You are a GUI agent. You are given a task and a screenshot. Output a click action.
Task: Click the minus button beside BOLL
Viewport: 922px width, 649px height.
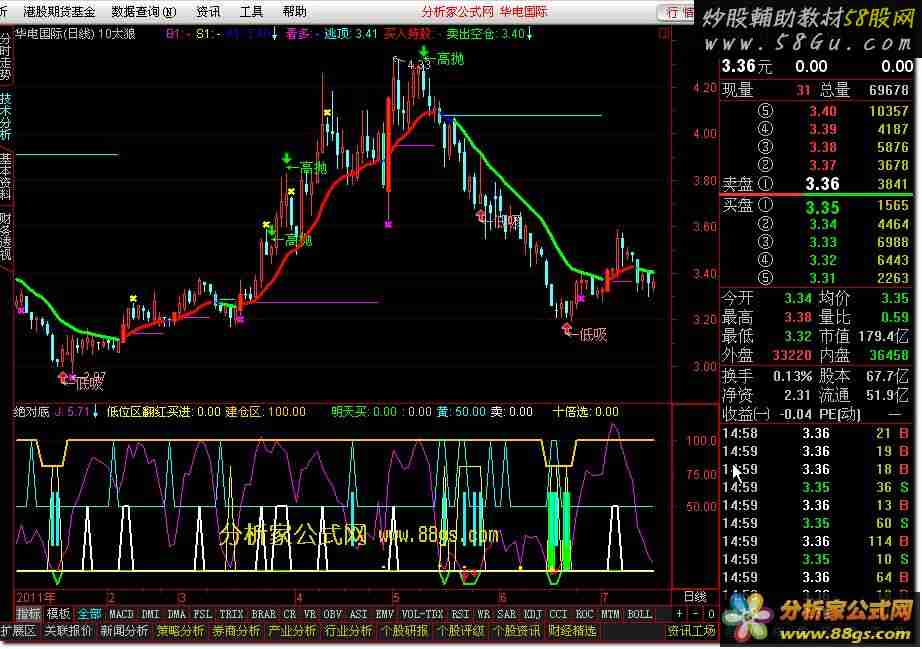[x=695, y=614]
